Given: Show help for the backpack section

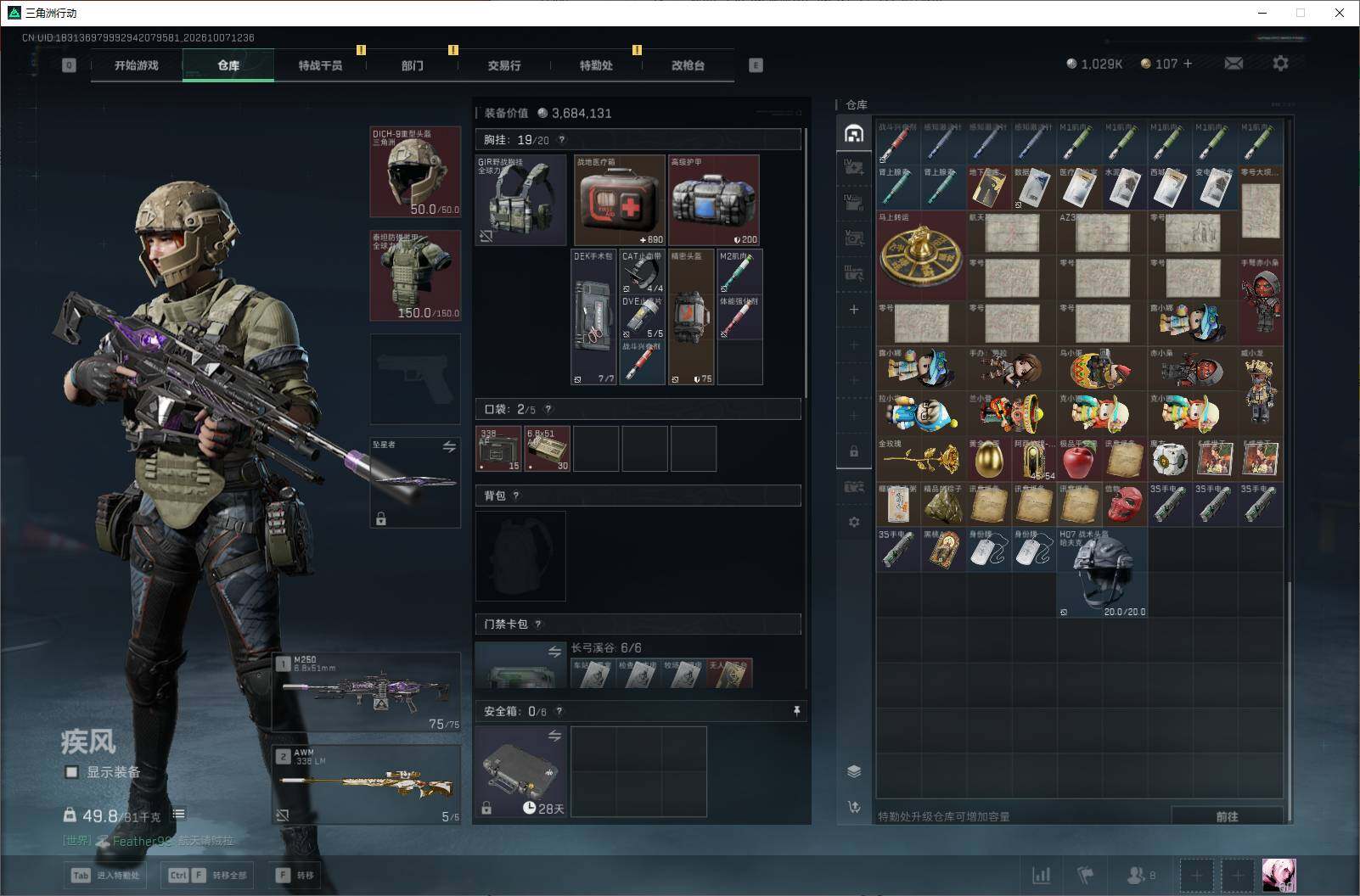Looking at the screenshot, I should coord(516,496).
